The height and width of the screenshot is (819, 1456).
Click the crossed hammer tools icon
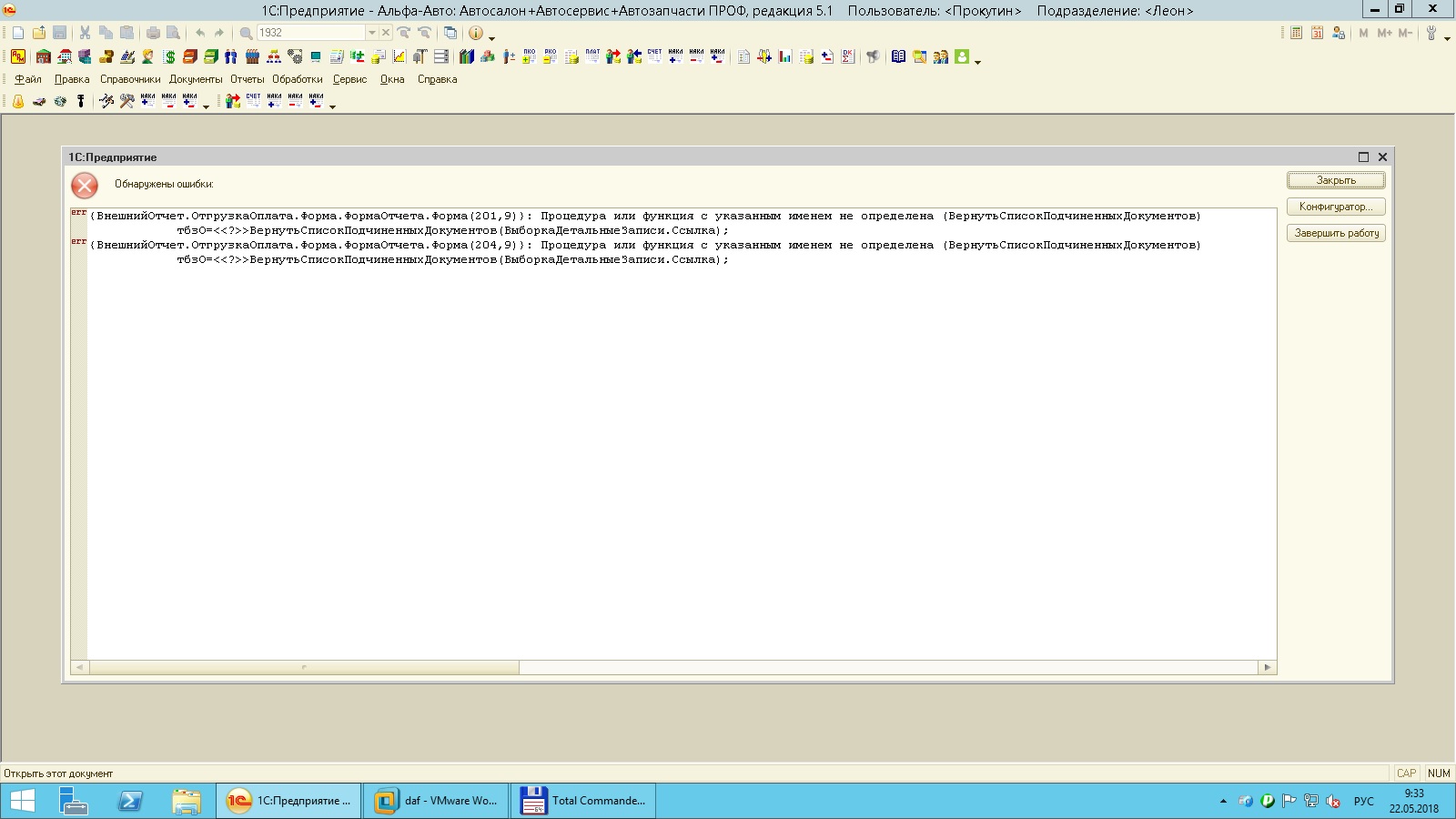[x=127, y=101]
